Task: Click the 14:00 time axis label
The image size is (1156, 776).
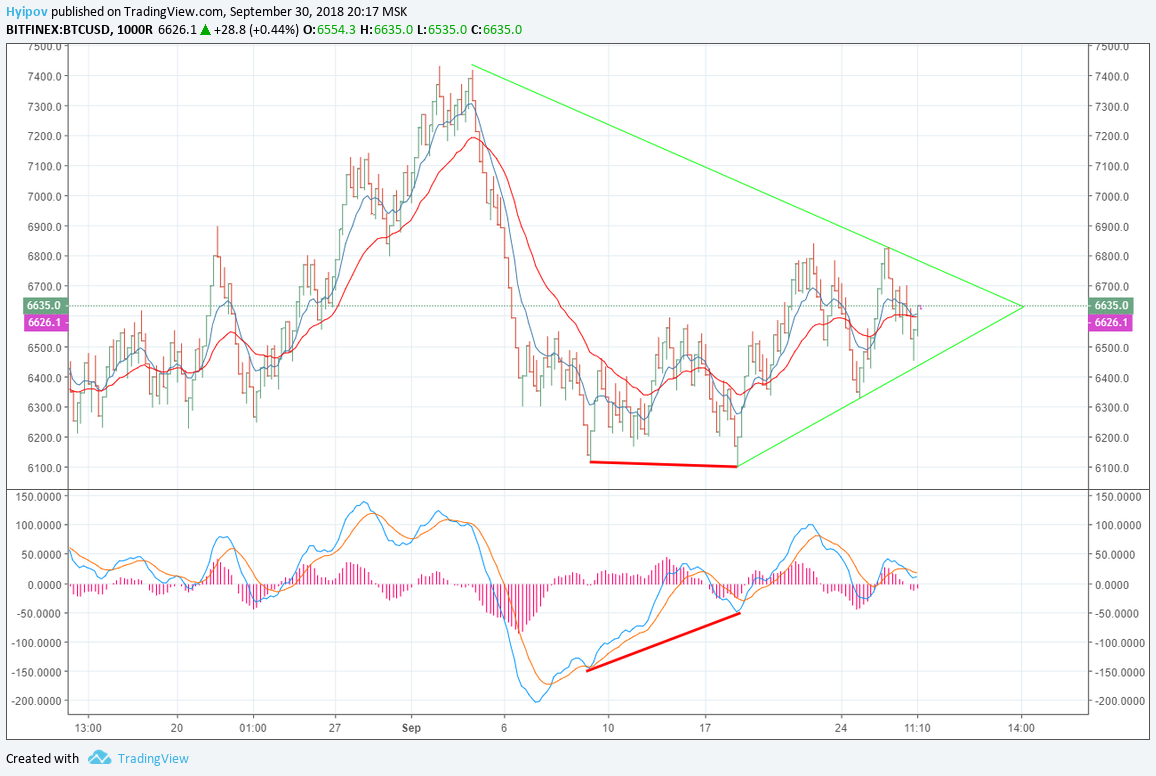Action: [x=1021, y=728]
